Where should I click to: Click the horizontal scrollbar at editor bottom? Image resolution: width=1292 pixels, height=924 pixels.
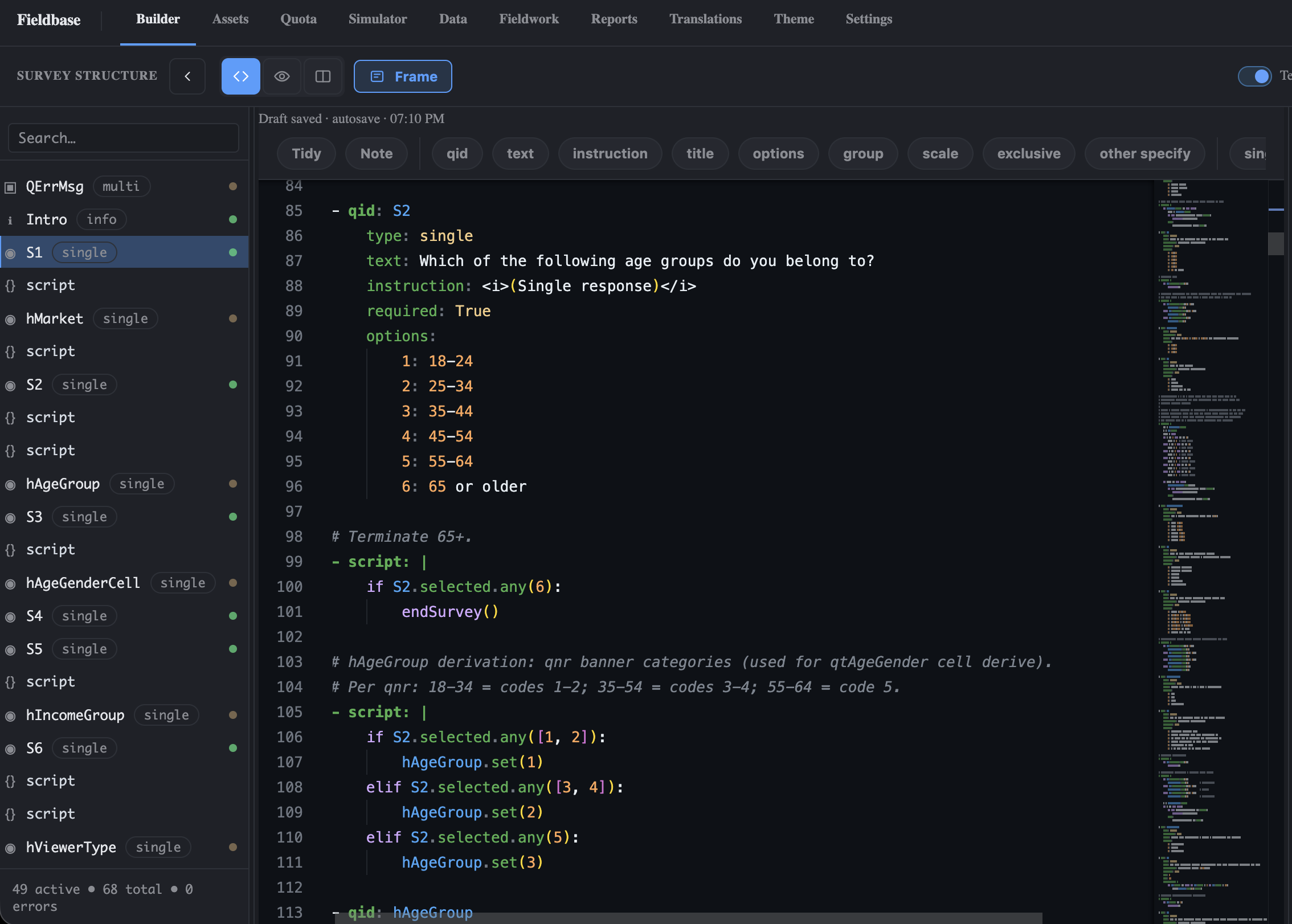[689, 918]
